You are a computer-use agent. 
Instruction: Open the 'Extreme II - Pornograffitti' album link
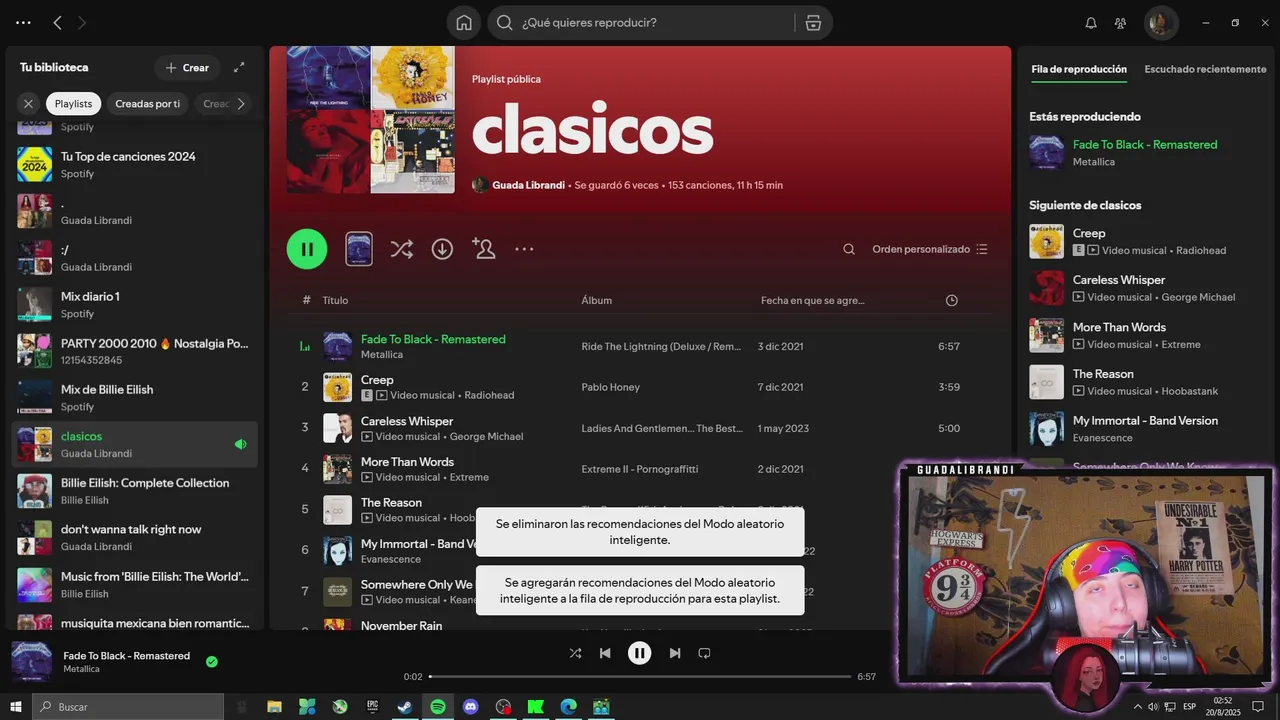tap(640, 469)
